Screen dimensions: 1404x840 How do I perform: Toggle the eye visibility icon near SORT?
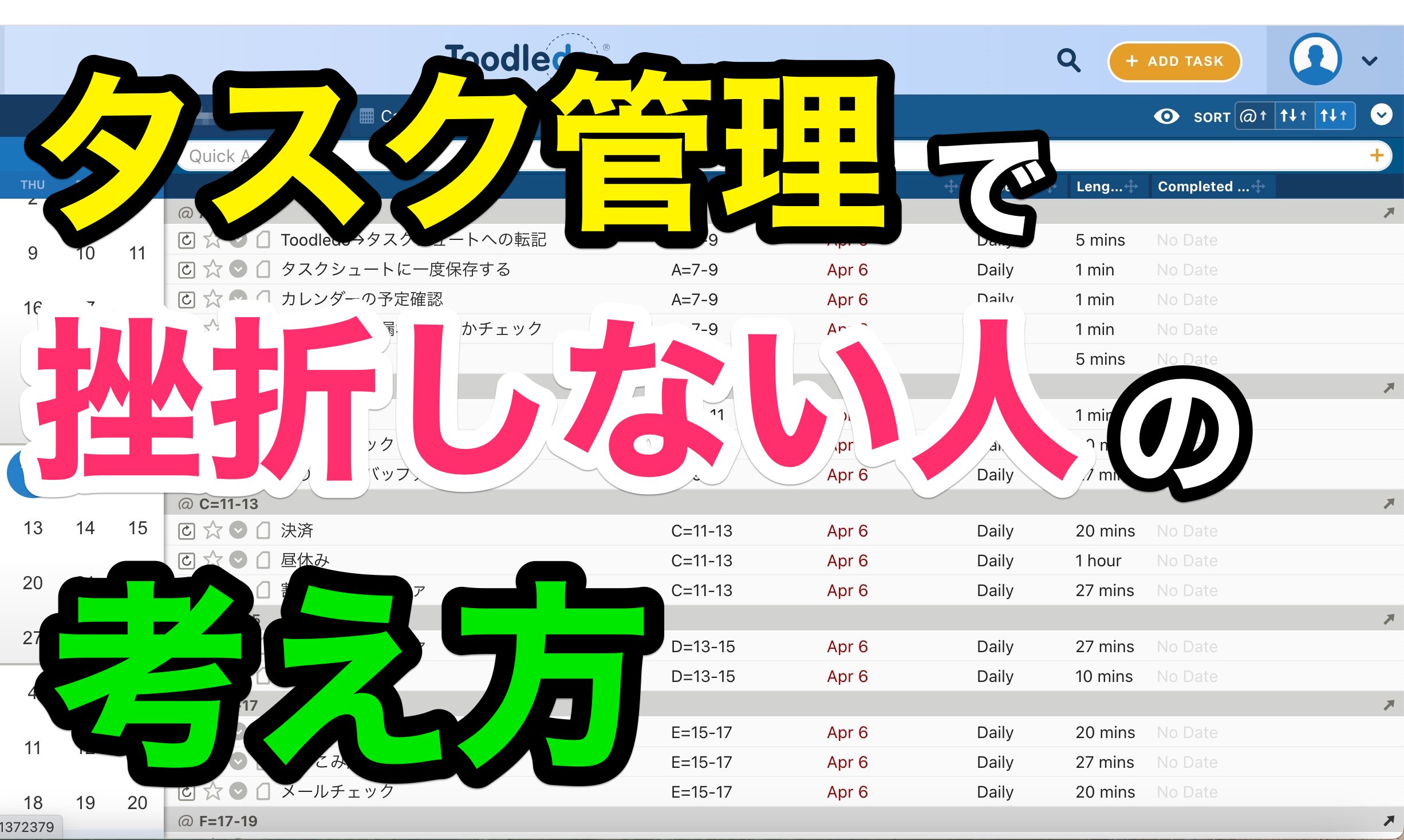click(1166, 116)
